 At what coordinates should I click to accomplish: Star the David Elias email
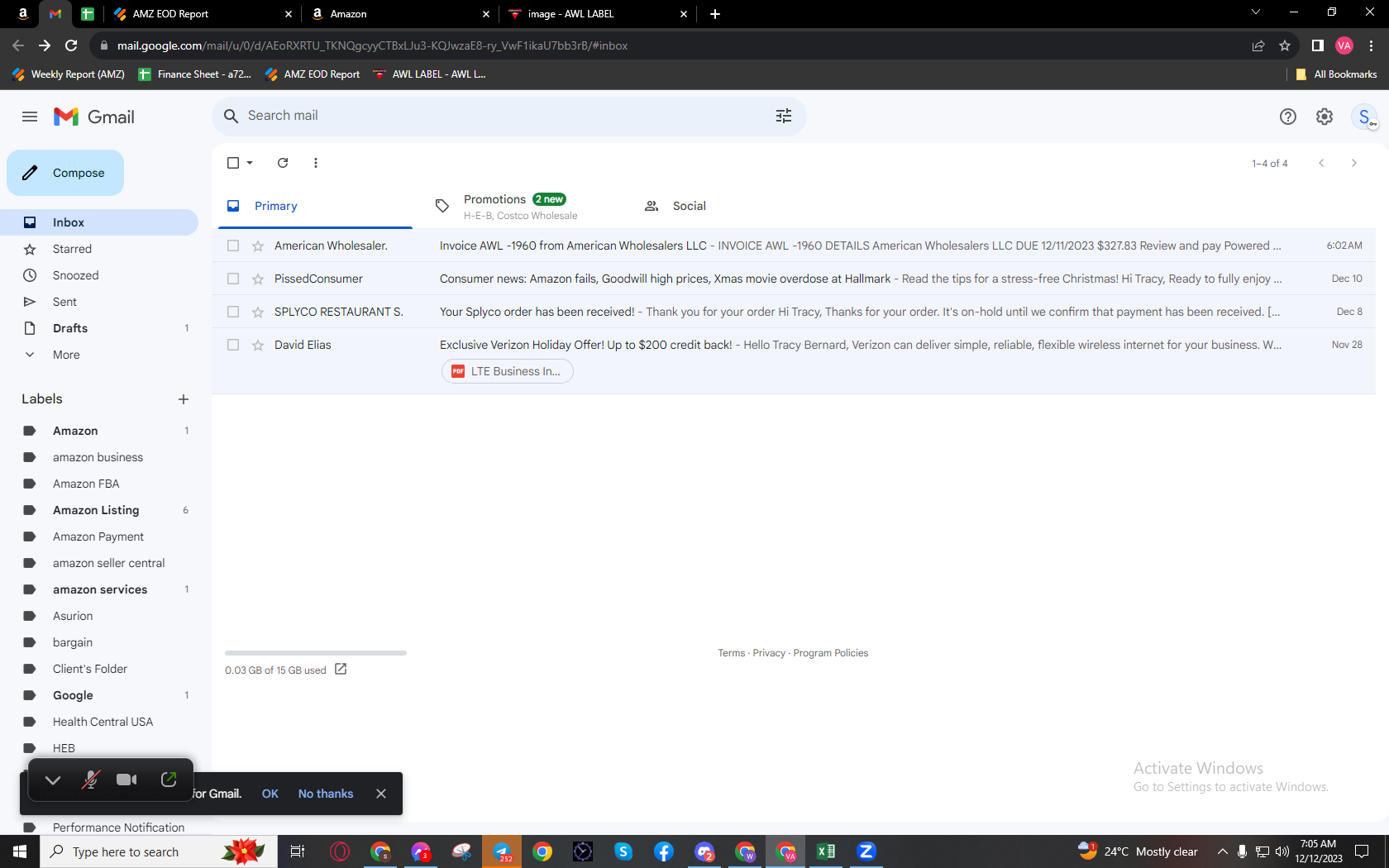[258, 345]
